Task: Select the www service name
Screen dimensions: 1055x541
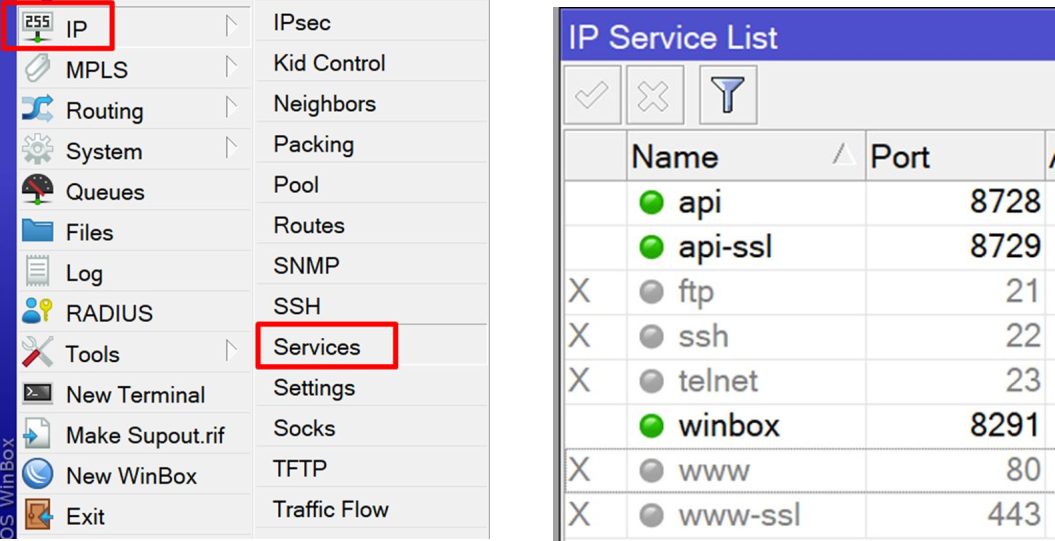Action: pos(714,470)
